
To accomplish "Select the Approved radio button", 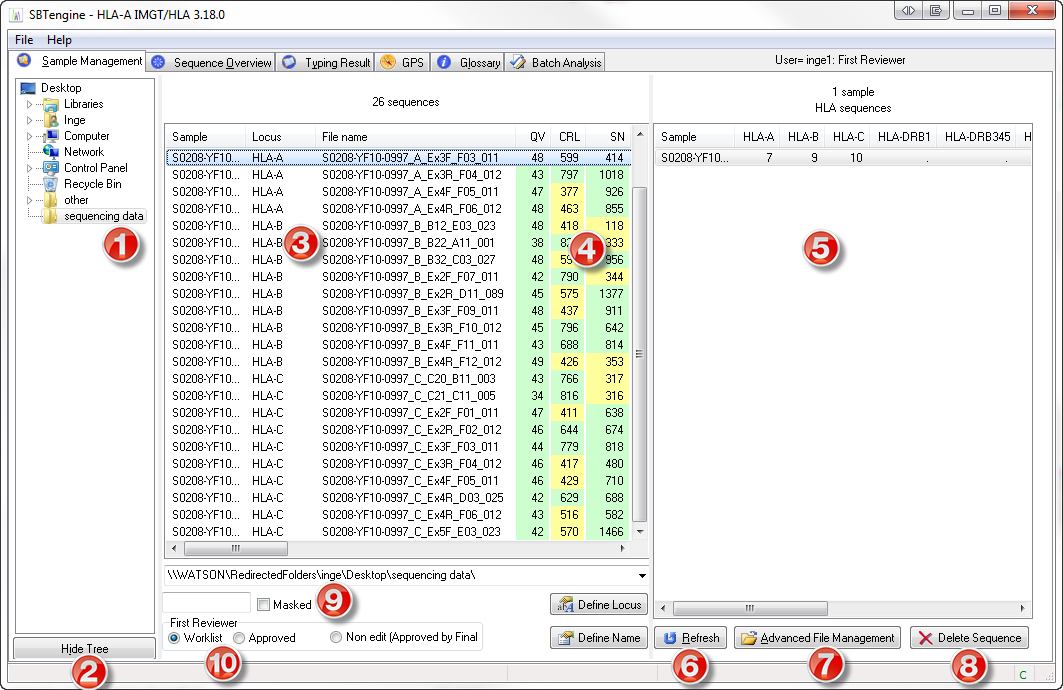I will coord(239,638).
